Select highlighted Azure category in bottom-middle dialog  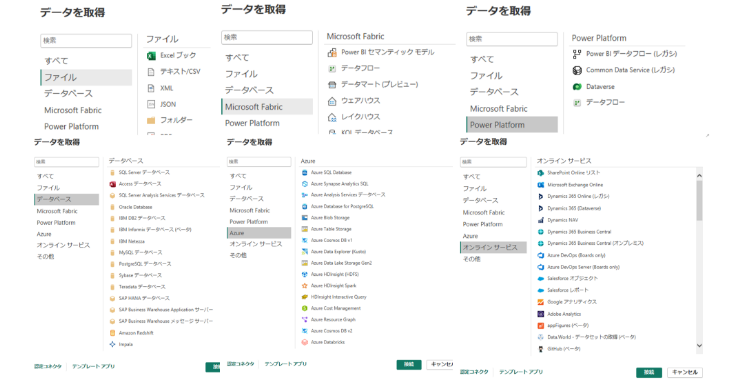pos(259,233)
